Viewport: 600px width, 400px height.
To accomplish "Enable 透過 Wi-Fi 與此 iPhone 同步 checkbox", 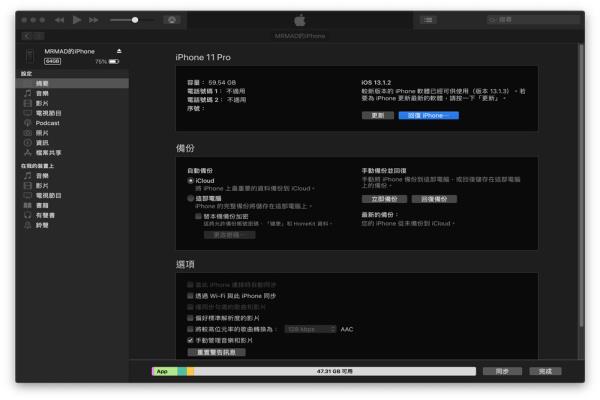I will (190, 296).
